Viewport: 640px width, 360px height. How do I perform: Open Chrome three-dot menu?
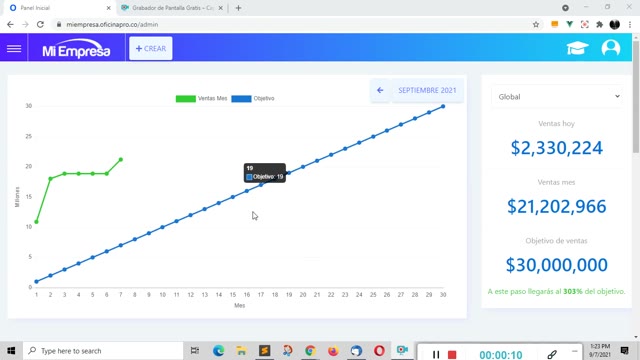click(x=630, y=24)
